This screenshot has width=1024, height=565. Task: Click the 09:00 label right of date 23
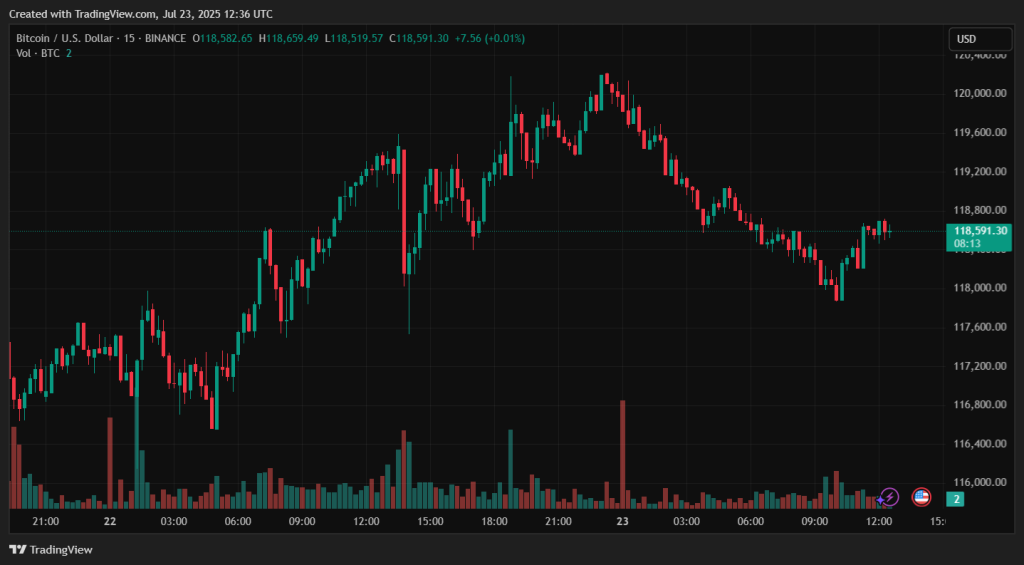(x=814, y=521)
